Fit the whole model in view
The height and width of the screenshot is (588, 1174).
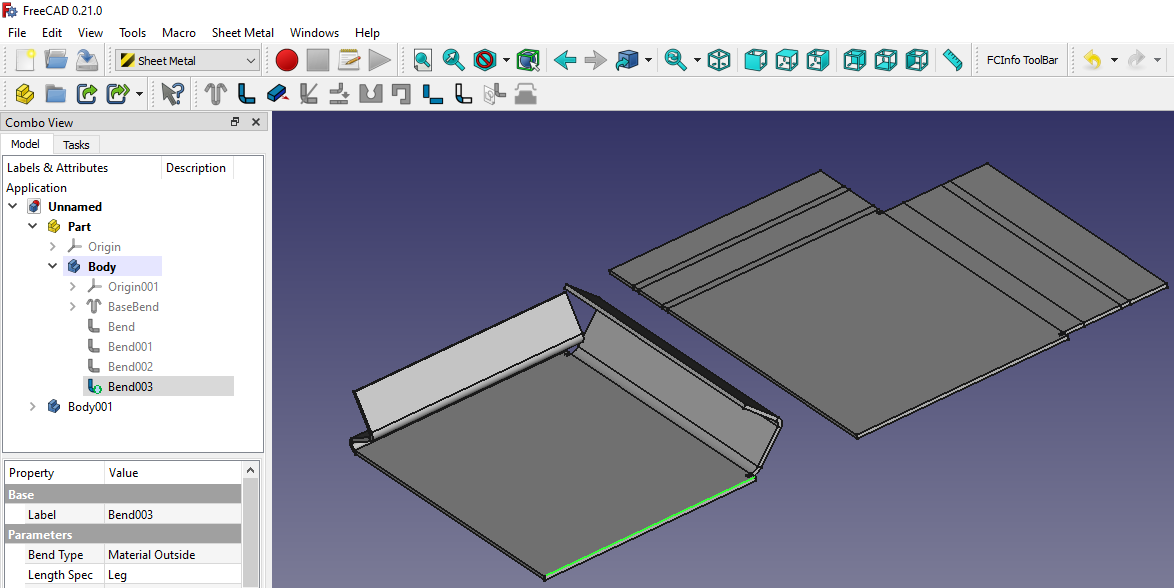click(x=421, y=60)
